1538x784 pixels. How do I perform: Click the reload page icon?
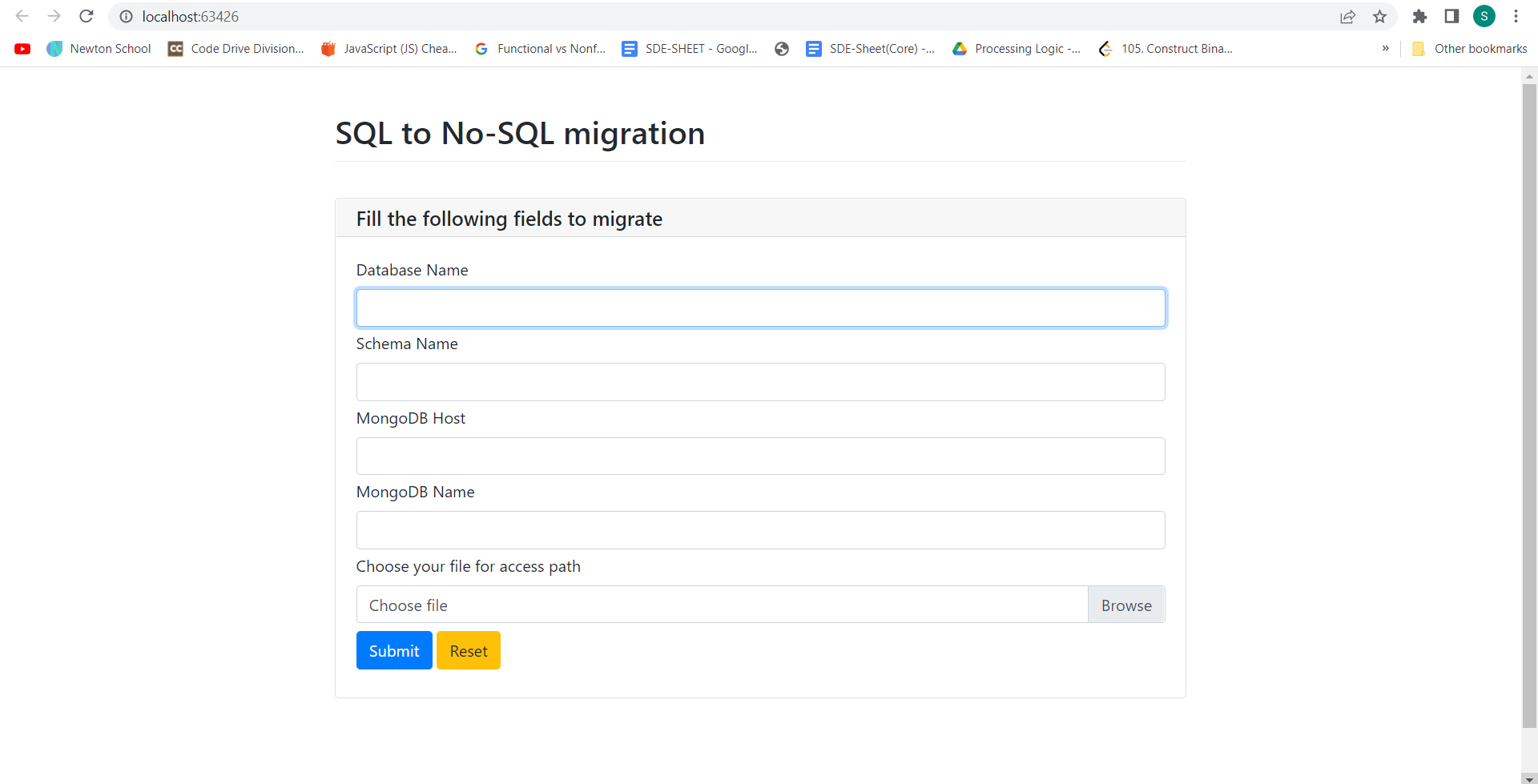tap(87, 16)
